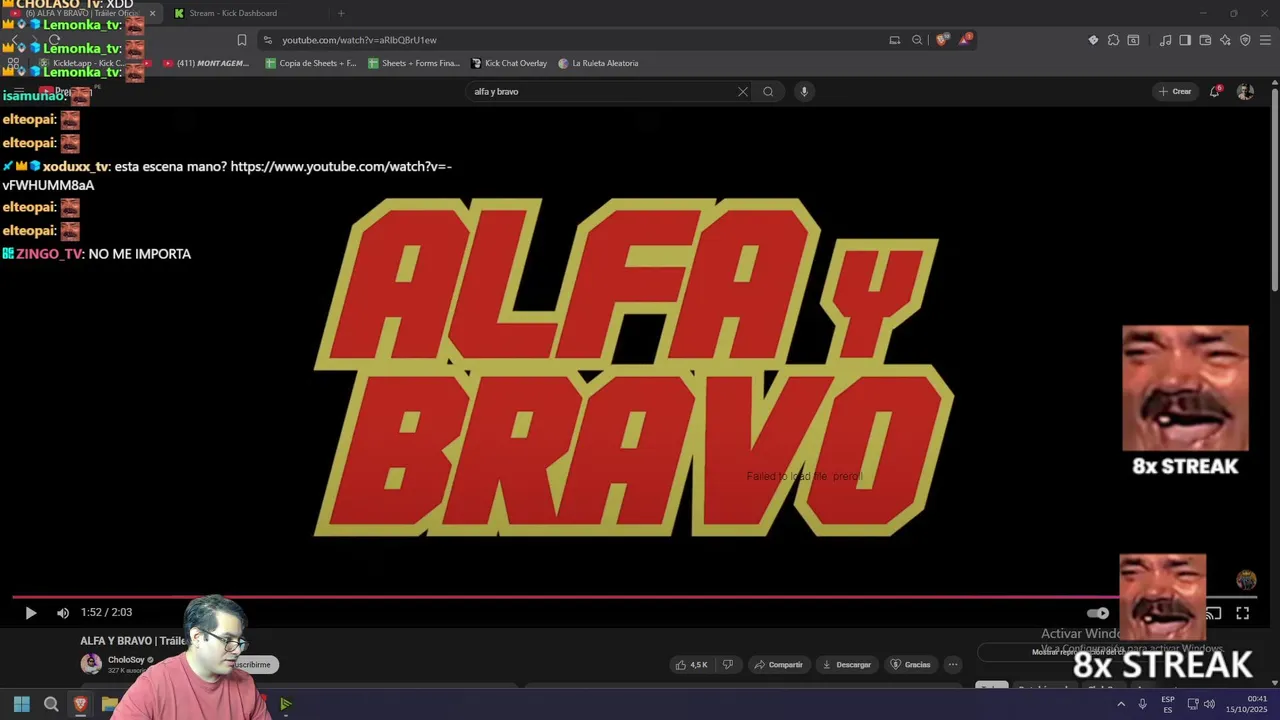Dislike the video with thumbs down
This screenshot has width=1280, height=720.
point(727,665)
